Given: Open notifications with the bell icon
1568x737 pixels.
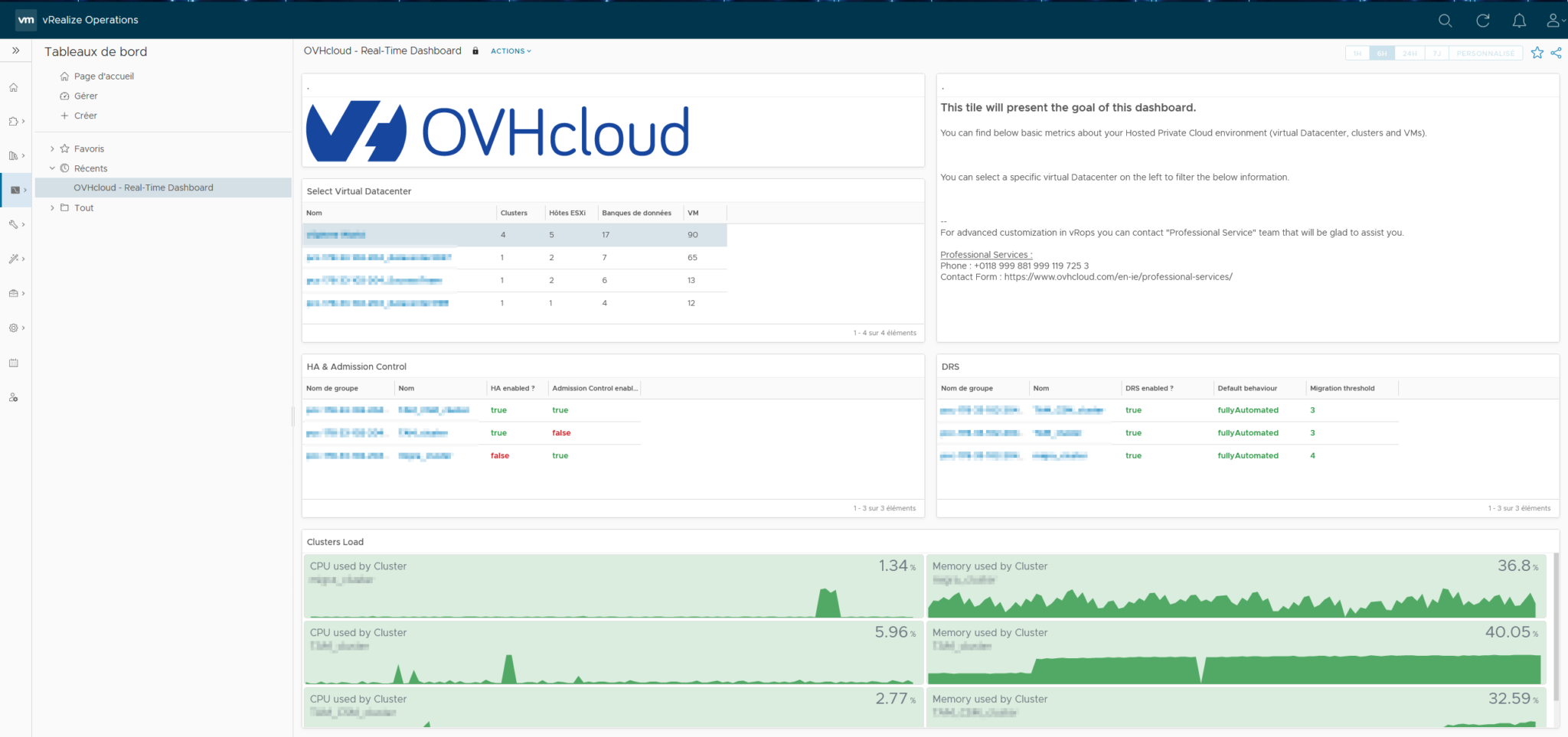Looking at the screenshot, I should pos(1520,21).
